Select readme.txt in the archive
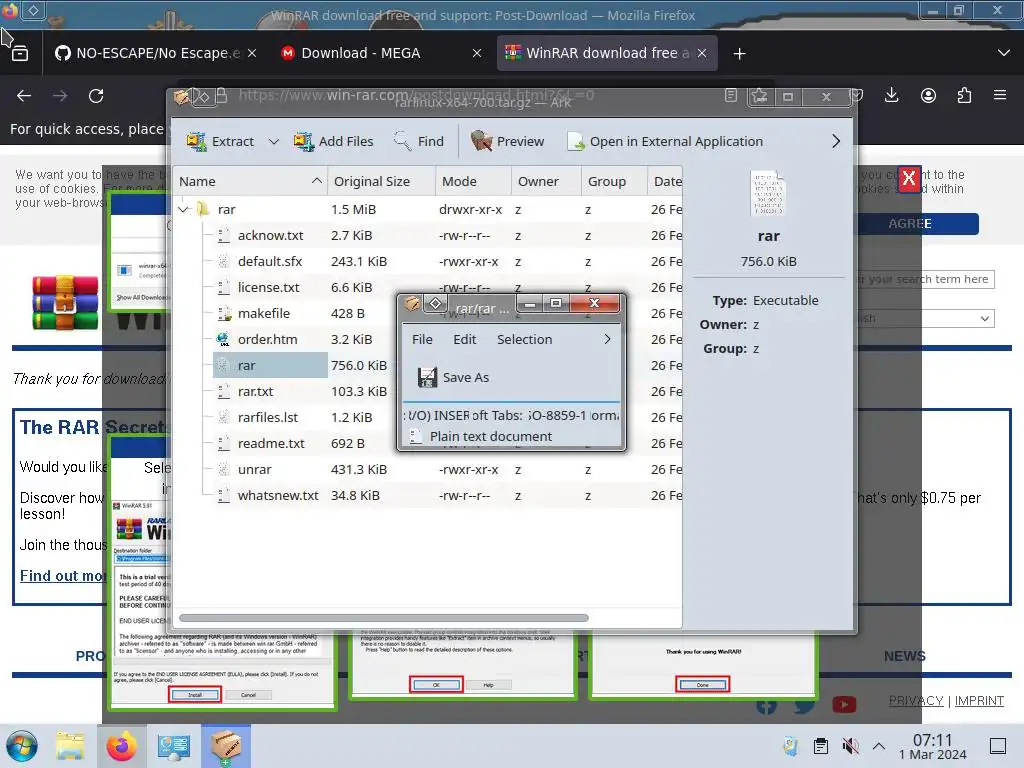The image size is (1024, 768). click(x=271, y=443)
